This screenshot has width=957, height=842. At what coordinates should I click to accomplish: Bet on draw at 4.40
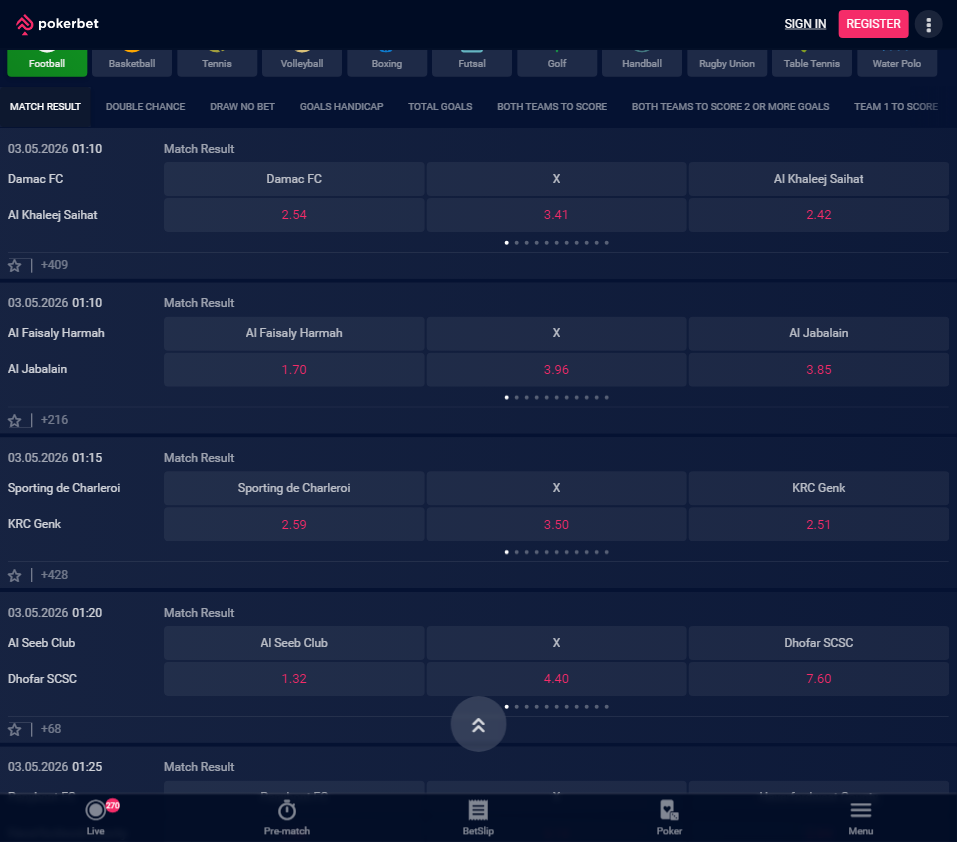556,679
